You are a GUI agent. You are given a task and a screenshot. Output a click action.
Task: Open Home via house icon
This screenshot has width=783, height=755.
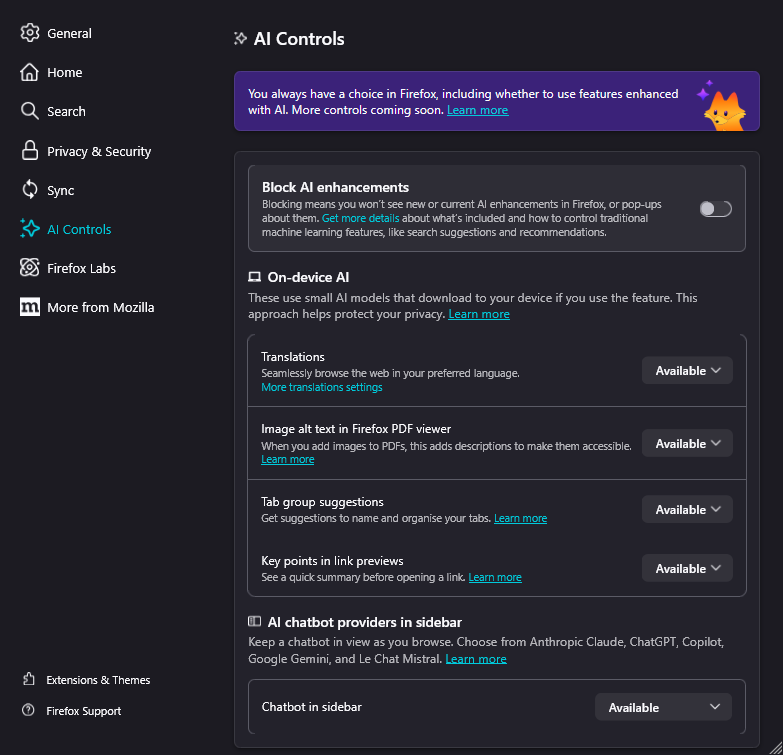tap(29, 72)
